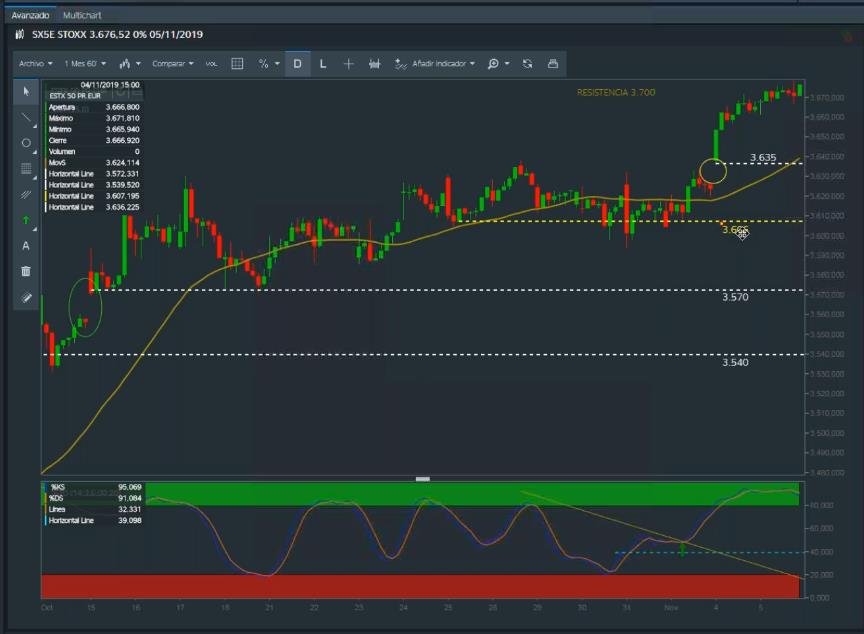Toggle the VOL volume display

[211, 63]
